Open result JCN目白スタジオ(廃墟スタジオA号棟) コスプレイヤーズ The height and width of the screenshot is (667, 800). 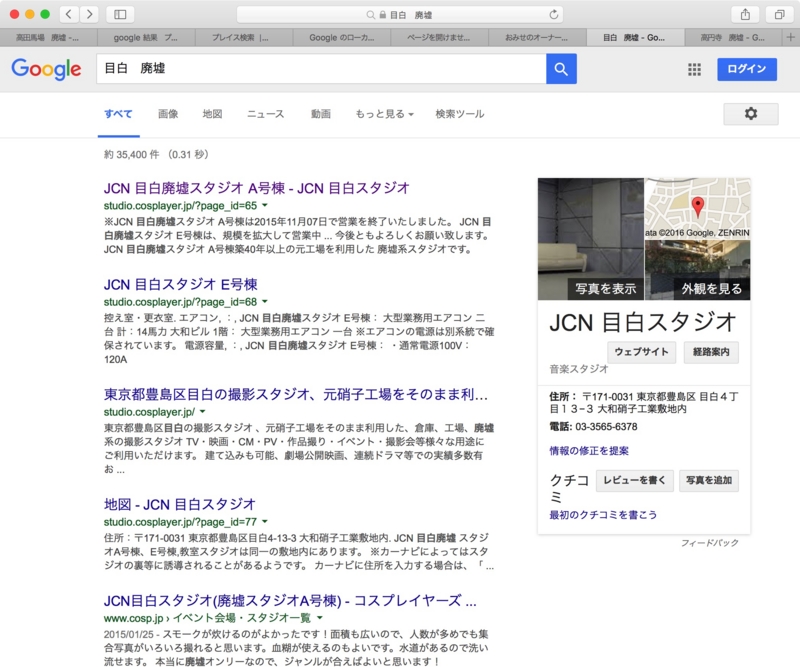[x=290, y=601]
